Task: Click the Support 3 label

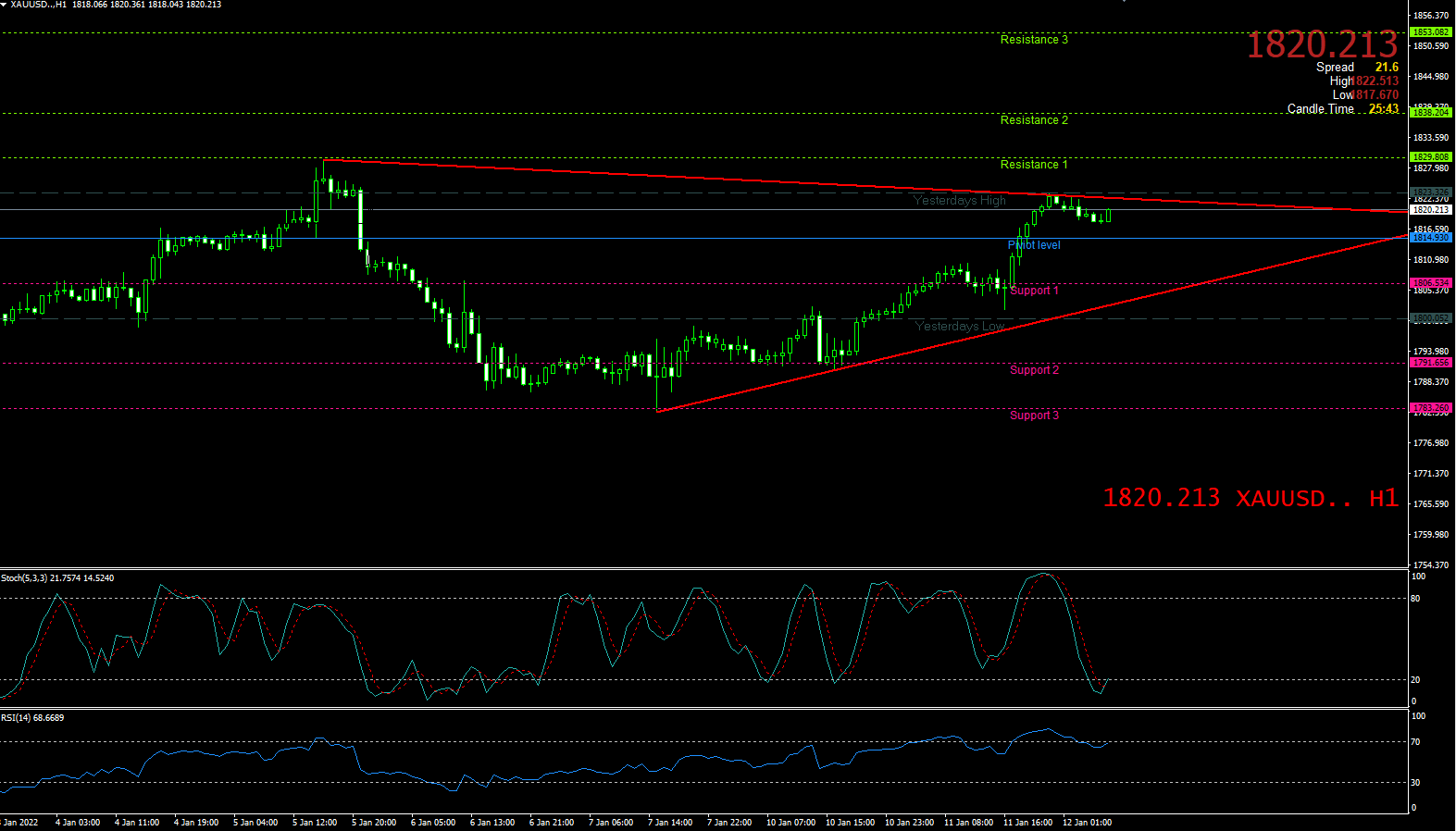Action: pyautogui.click(x=1034, y=415)
